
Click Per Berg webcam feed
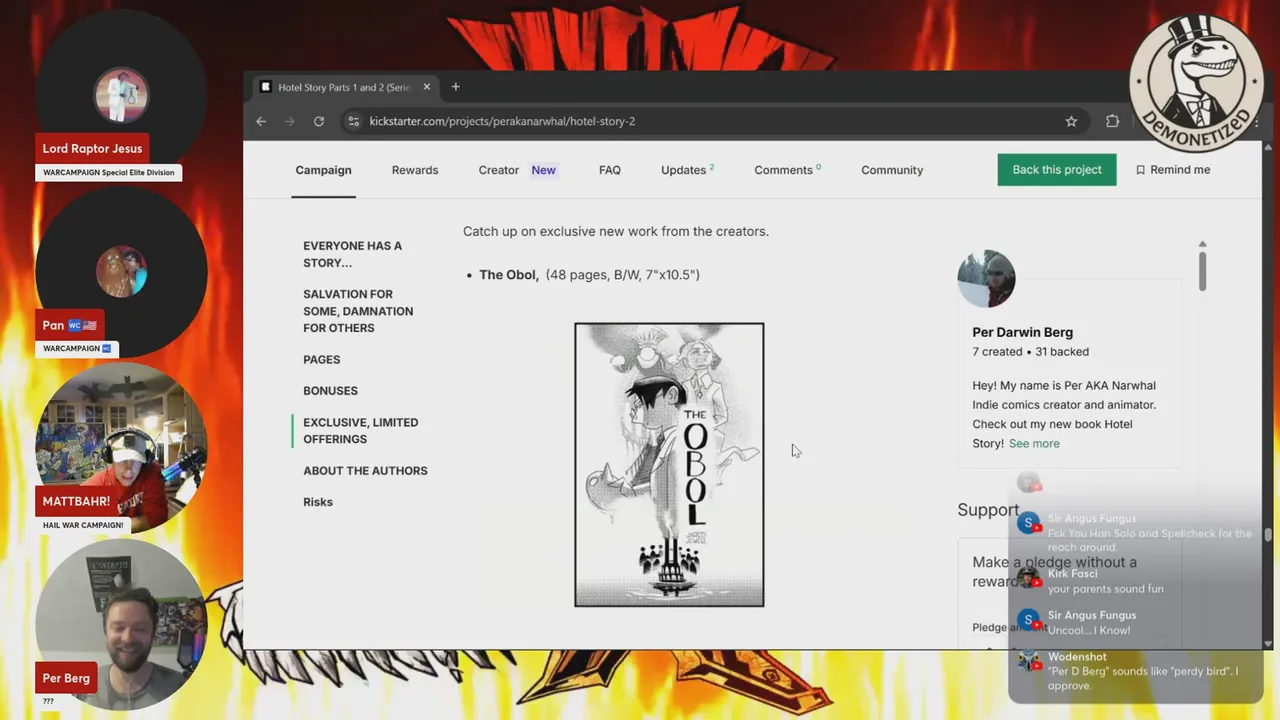[121, 624]
